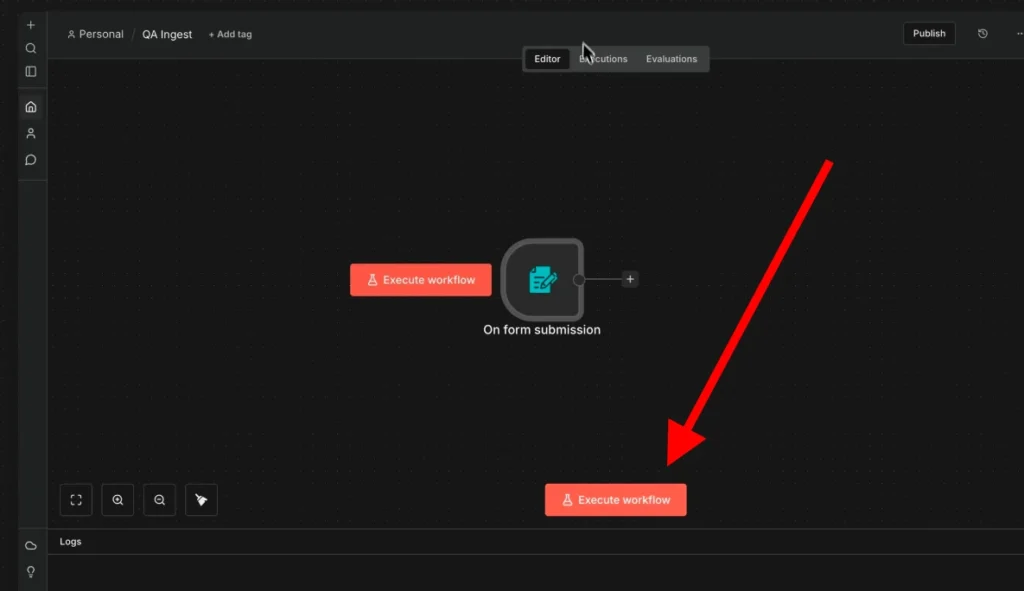The height and width of the screenshot is (591, 1024).
Task: Open the cloud admin icon in the sidebar
Action: [x=30, y=545]
